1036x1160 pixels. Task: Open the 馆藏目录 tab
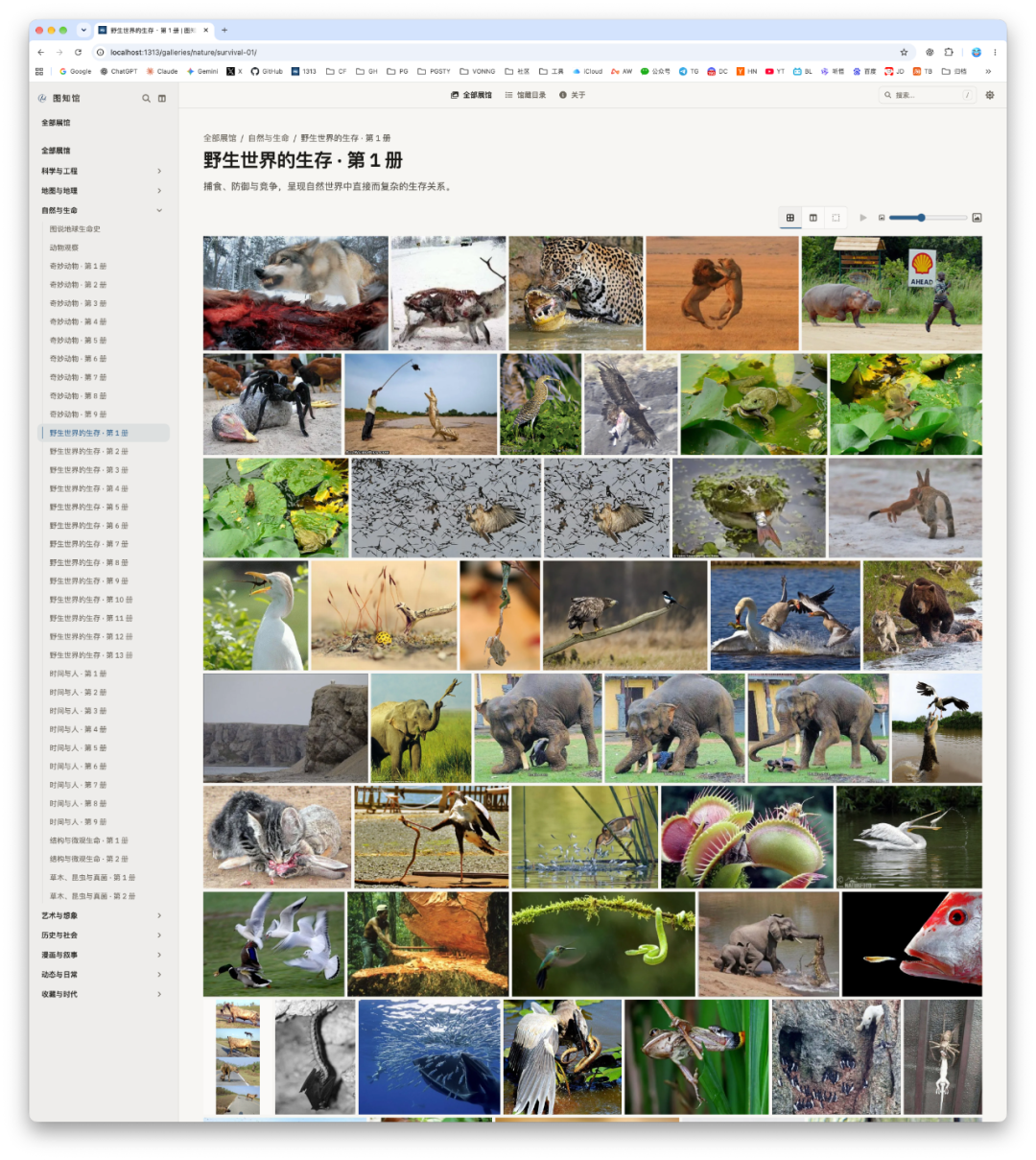click(526, 95)
